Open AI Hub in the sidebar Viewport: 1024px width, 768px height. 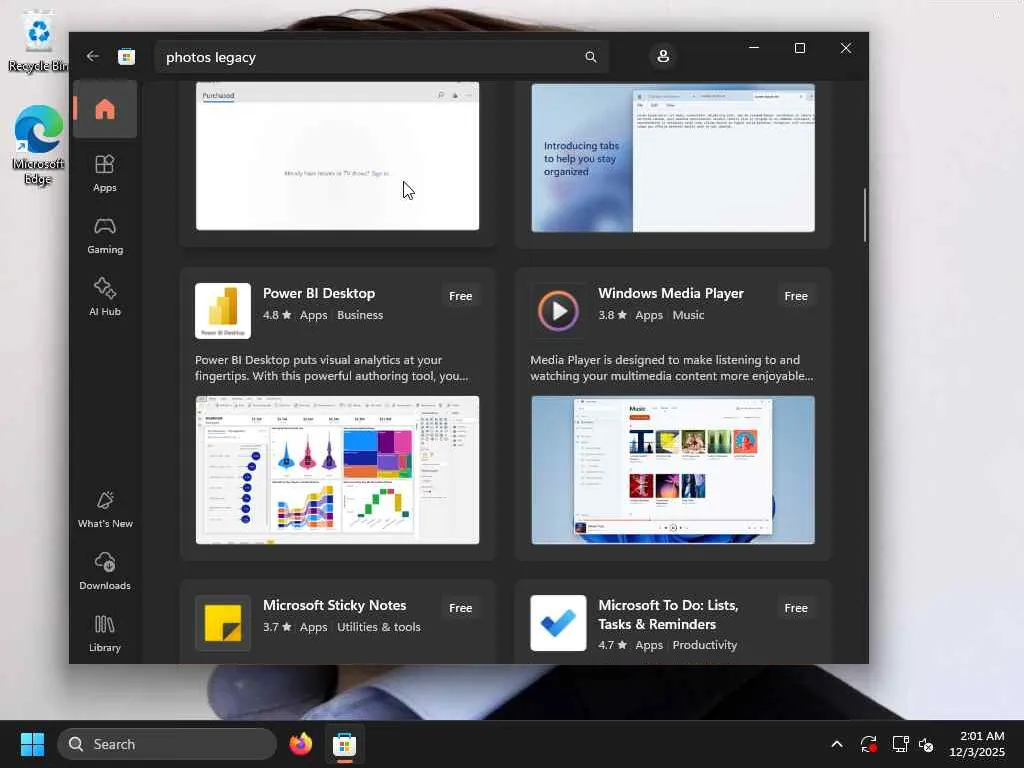click(104, 297)
